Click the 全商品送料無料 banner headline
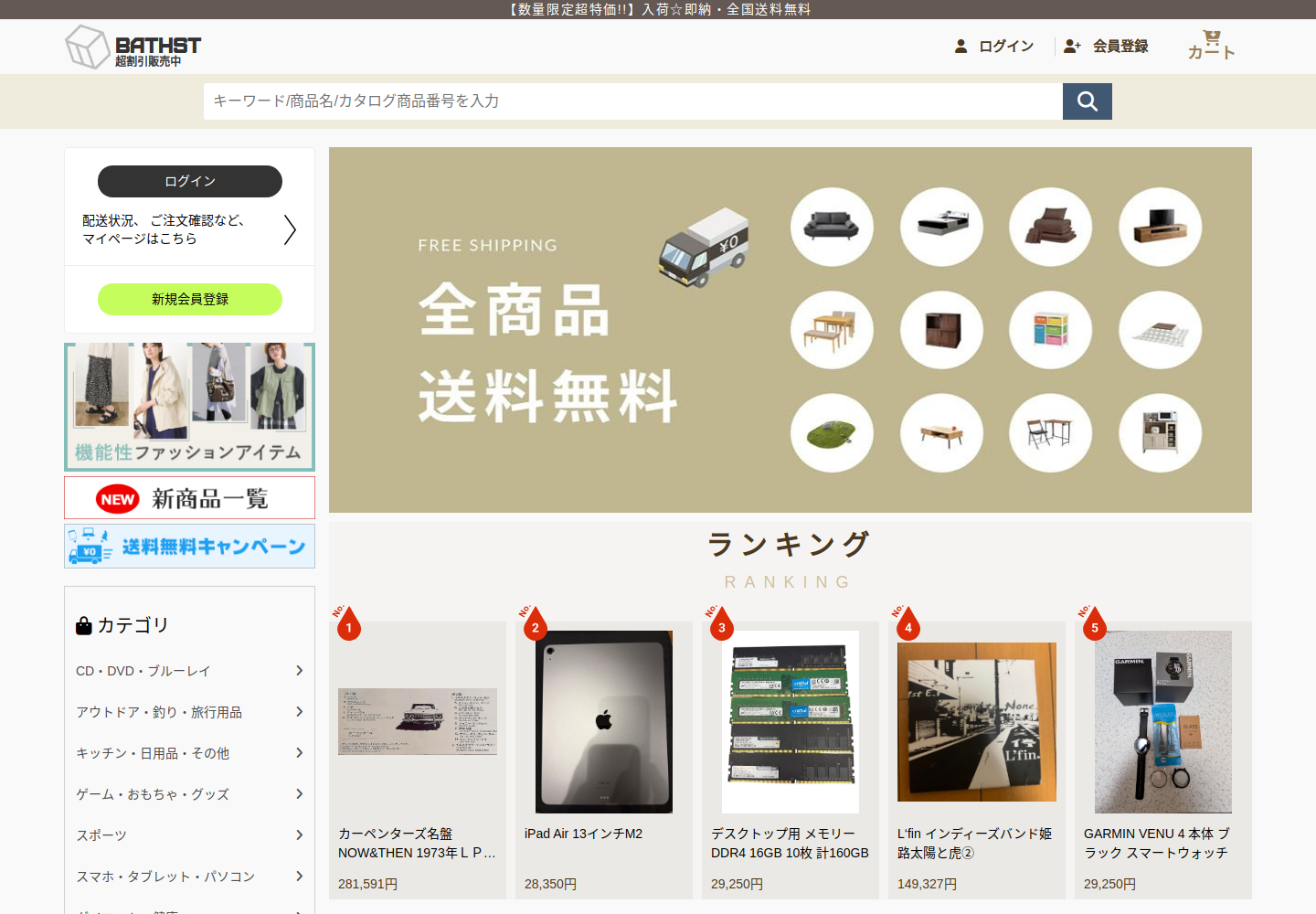 coord(548,353)
